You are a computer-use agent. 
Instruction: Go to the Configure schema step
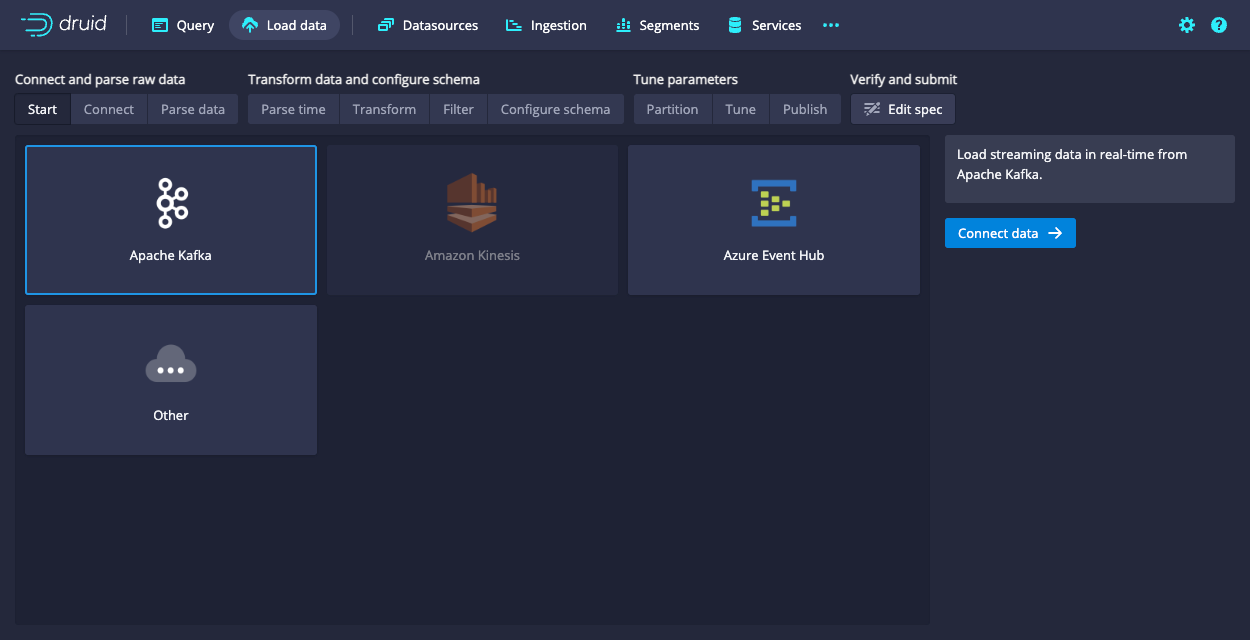click(555, 109)
